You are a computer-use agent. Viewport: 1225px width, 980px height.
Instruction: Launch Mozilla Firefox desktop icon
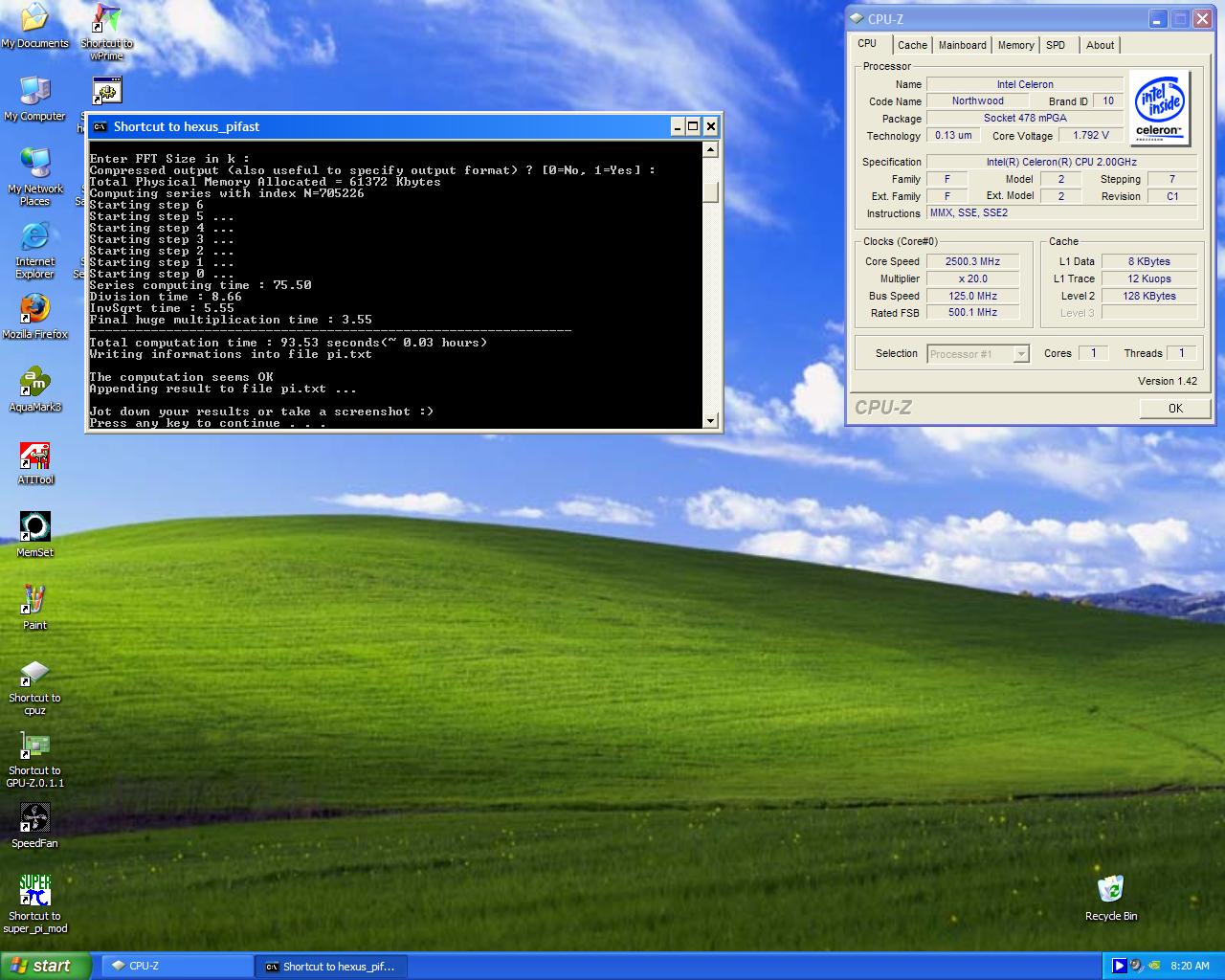point(34,317)
